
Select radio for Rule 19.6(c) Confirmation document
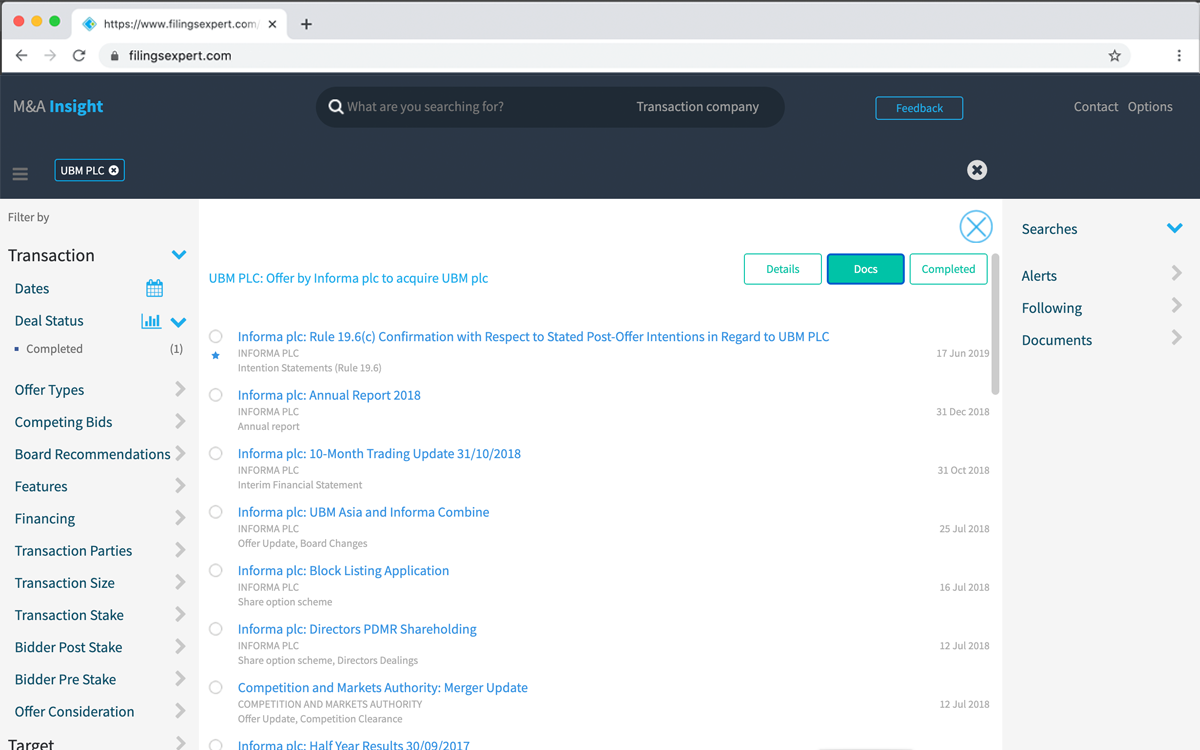pyautogui.click(x=216, y=336)
